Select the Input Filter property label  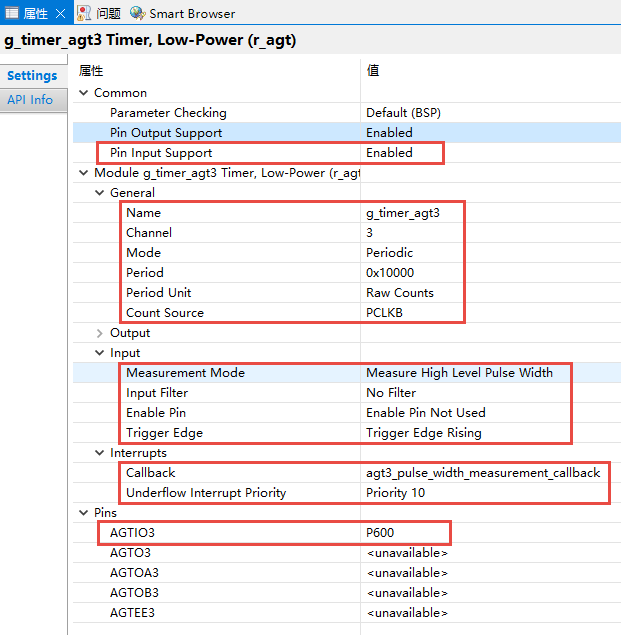tap(157, 393)
